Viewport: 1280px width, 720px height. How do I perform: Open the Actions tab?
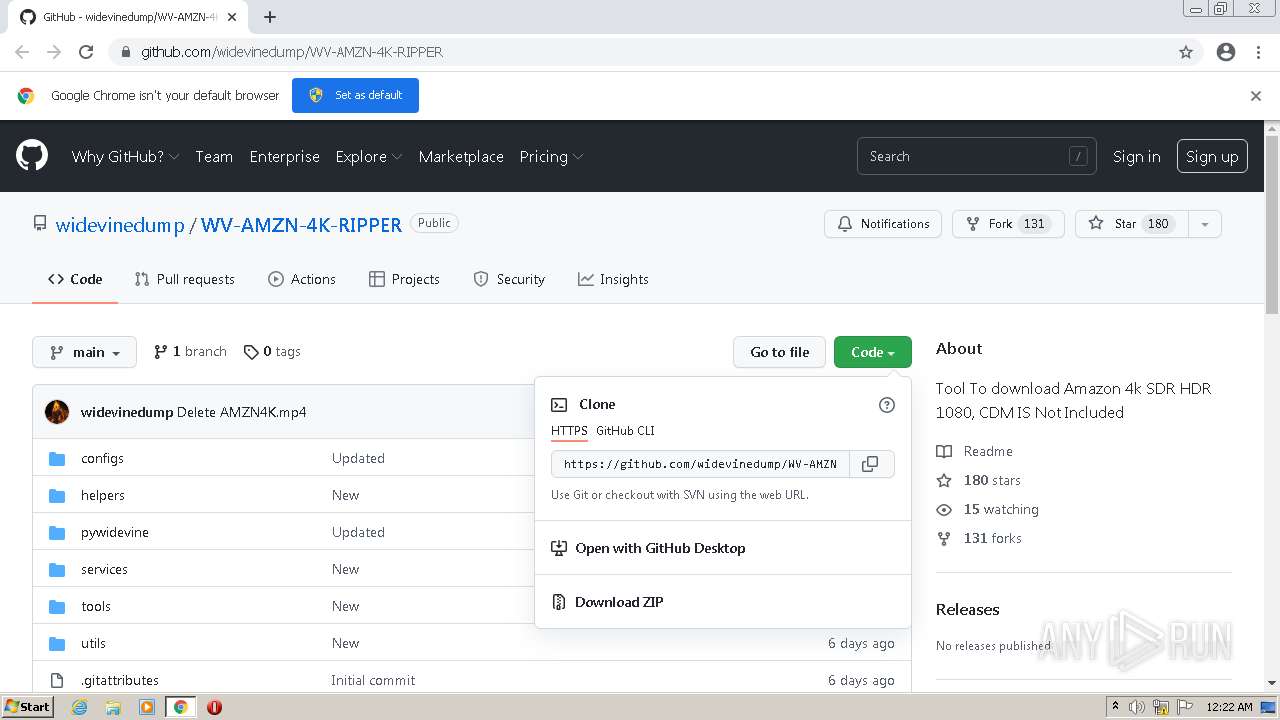302,279
